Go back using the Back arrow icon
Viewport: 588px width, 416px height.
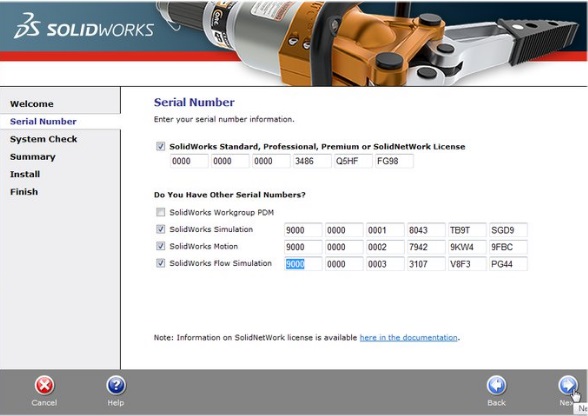coord(496,385)
